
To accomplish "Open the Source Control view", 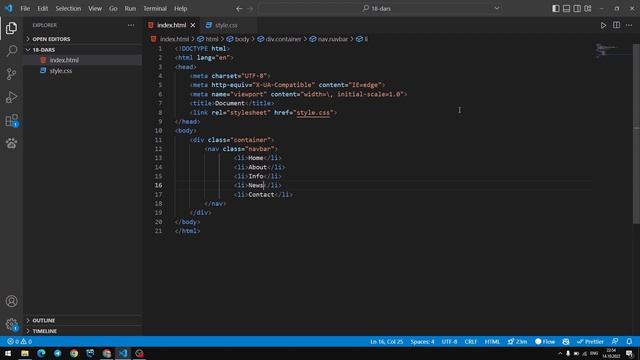I will (x=11, y=74).
